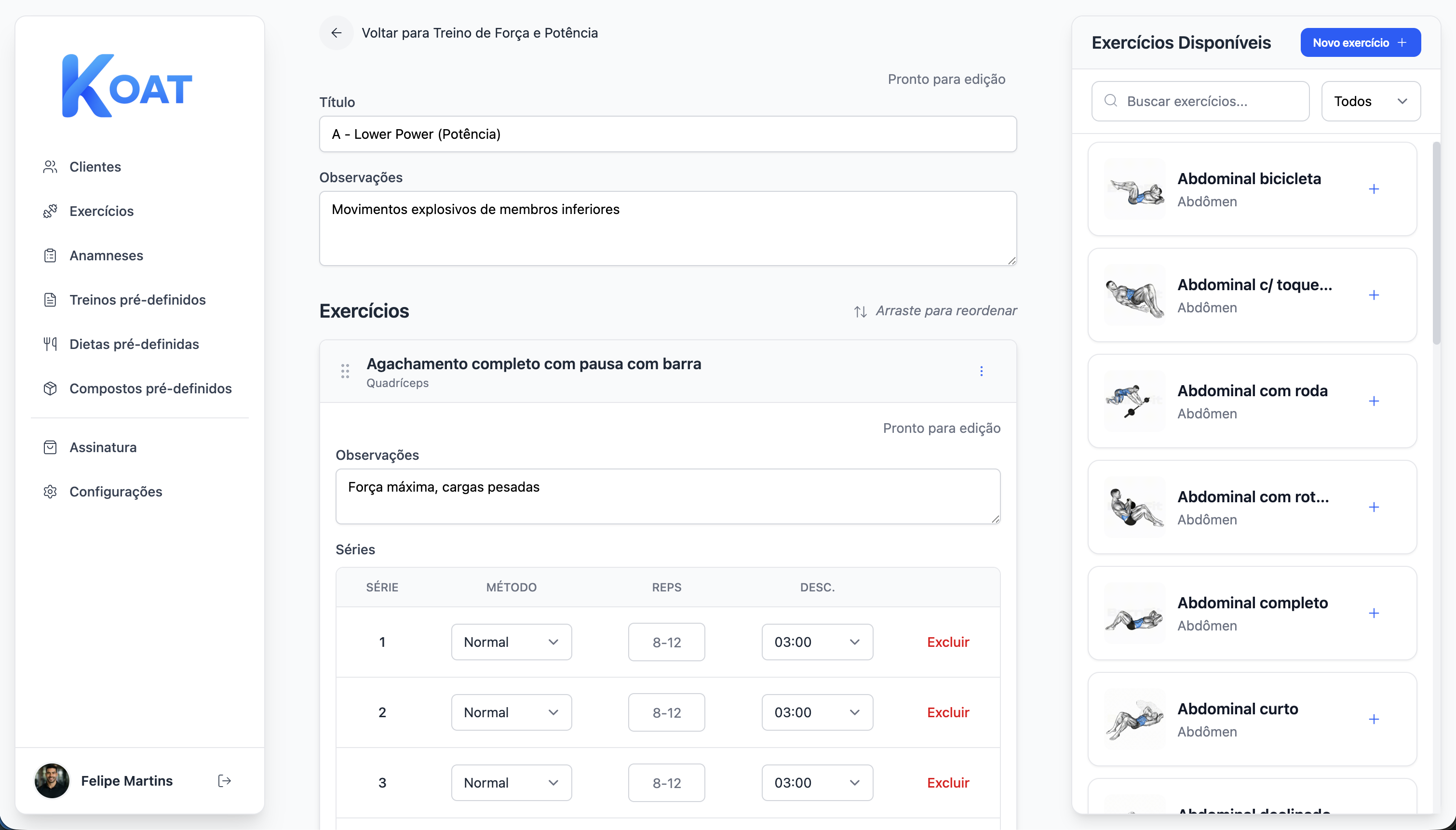Open the Método dropdown for series 1
The width and height of the screenshot is (1456, 830).
tap(511, 642)
